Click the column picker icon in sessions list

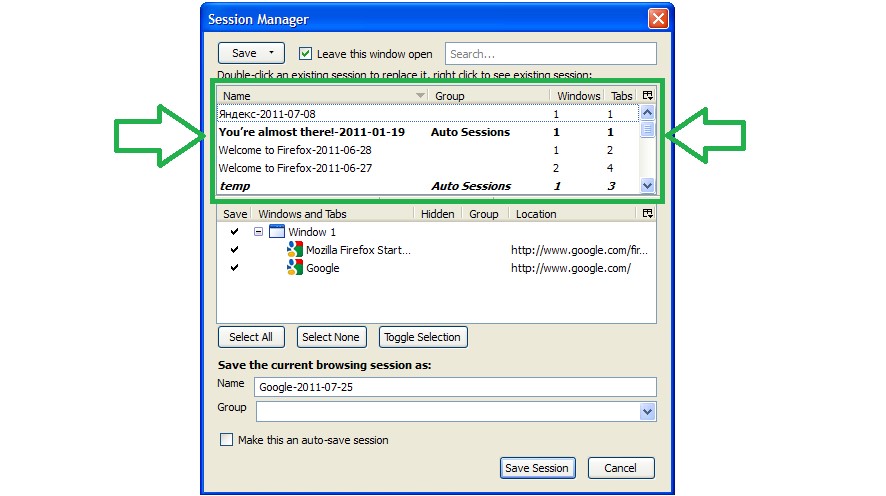click(x=647, y=96)
